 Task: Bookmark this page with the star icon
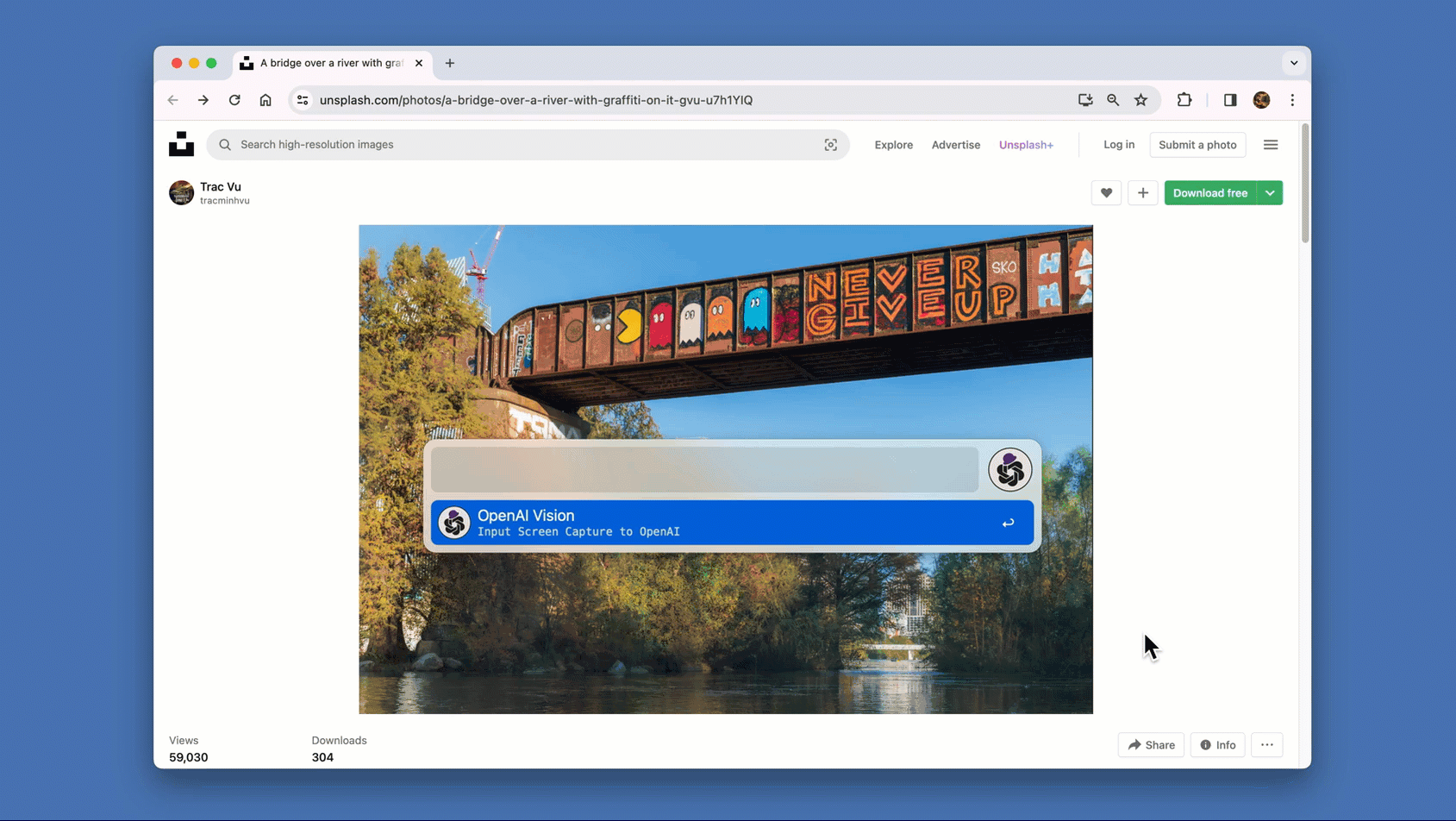tap(1141, 100)
